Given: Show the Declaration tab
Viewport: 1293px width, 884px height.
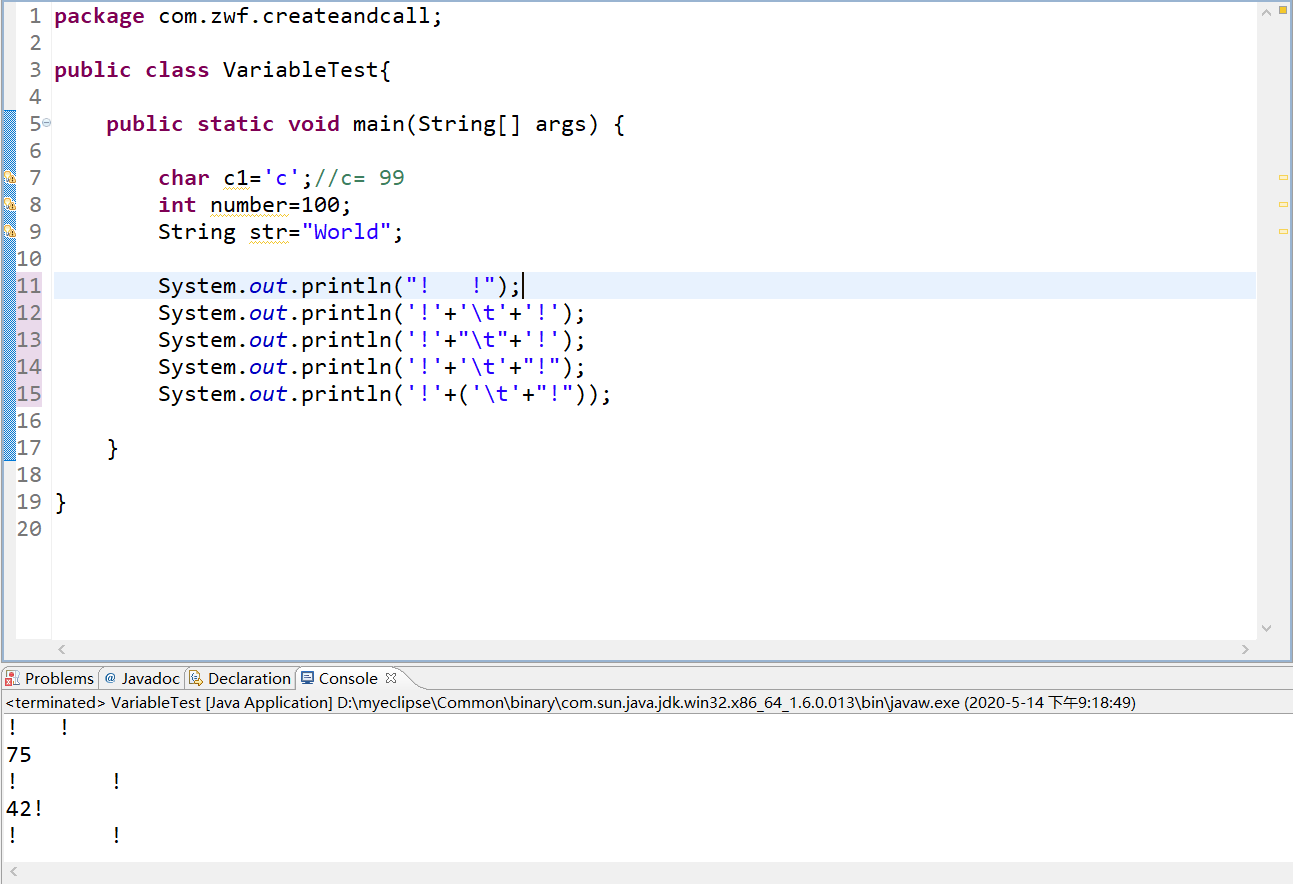Looking at the screenshot, I should [240, 678].
